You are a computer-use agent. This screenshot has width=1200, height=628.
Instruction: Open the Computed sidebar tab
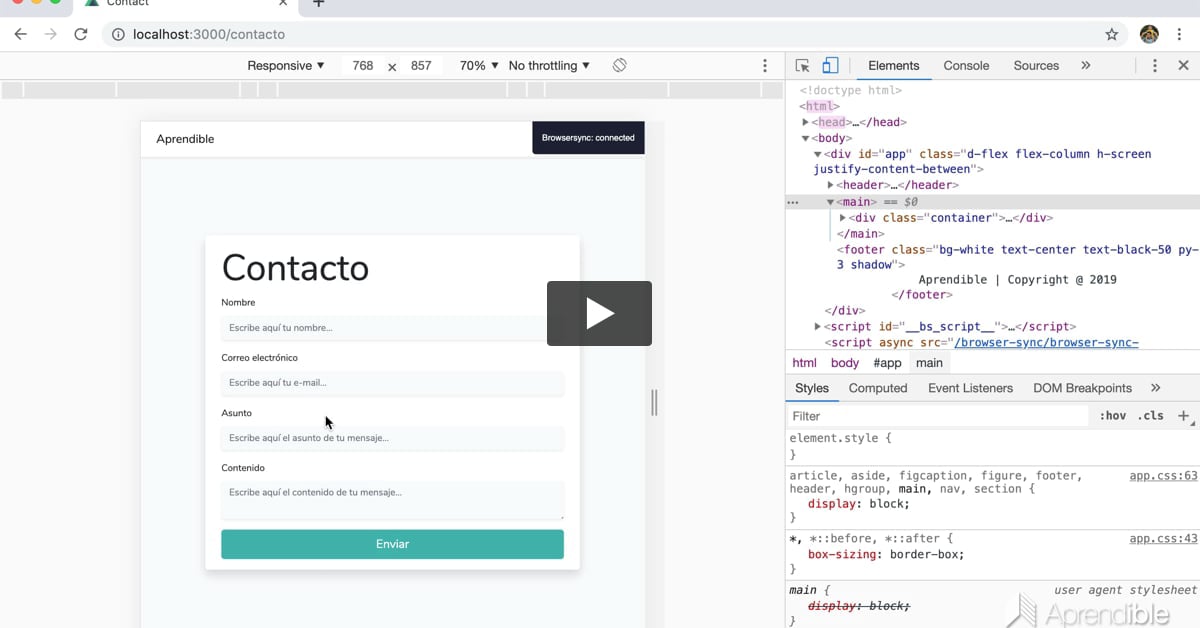pyautogui.click(x=878, y=388)
